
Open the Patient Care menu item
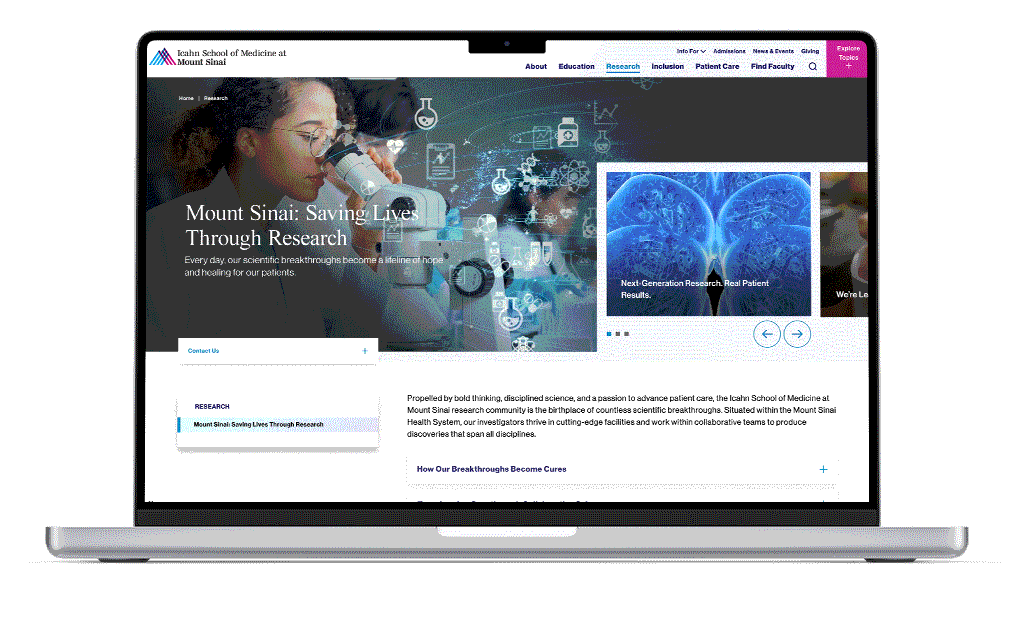coord(717,67)
